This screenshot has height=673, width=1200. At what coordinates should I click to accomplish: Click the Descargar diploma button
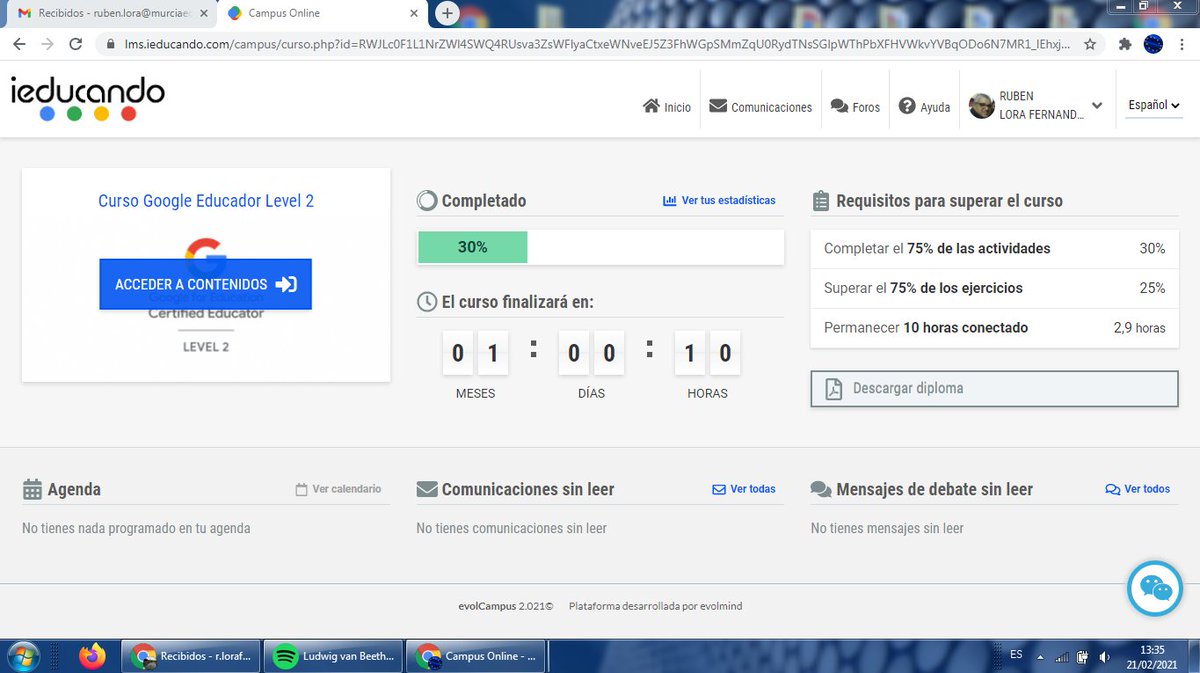(x=994, y=389)
